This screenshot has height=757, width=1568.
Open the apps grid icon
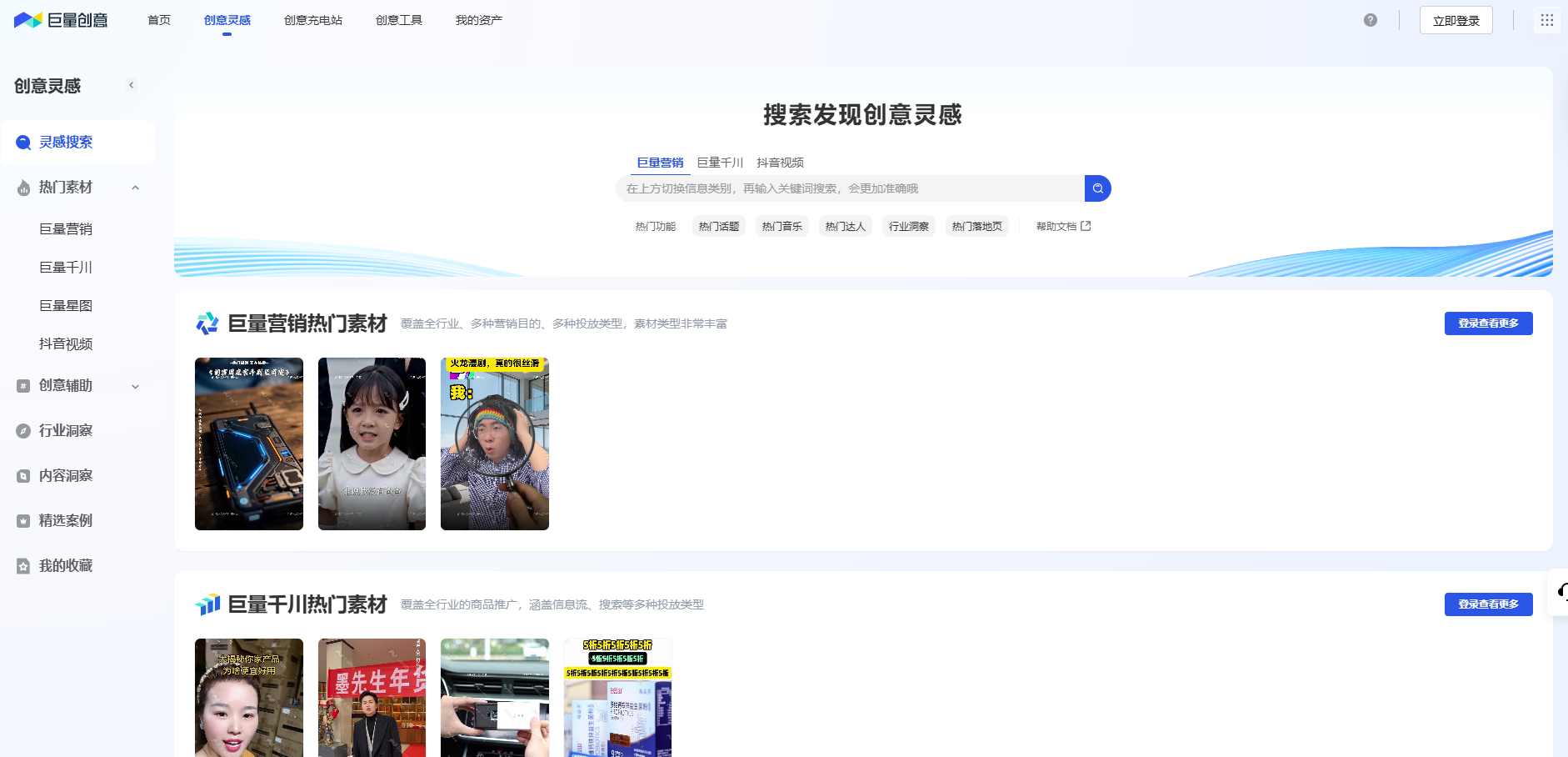(x=1547, y=20)
